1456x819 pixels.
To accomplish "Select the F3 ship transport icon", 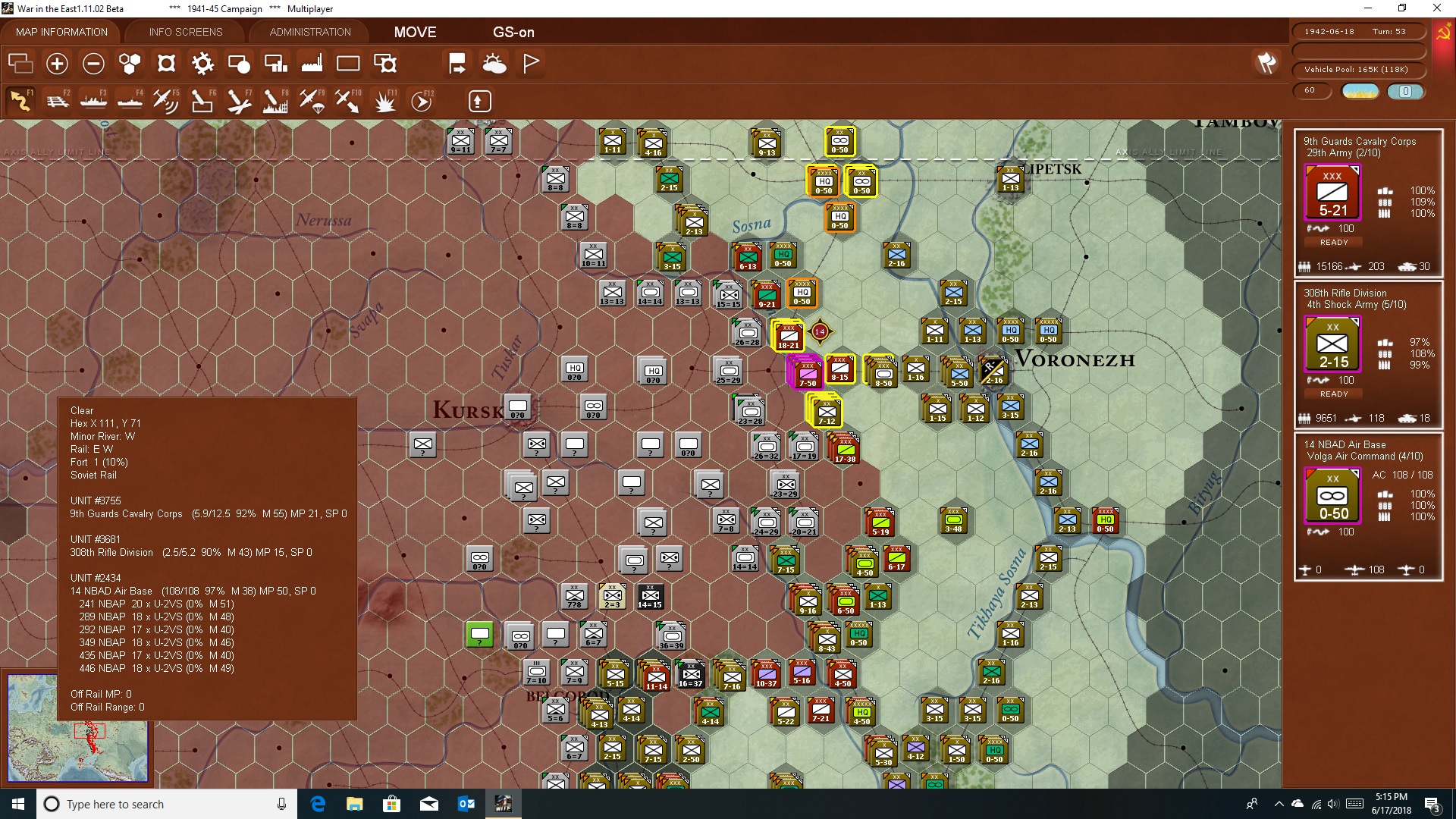I will click(x=93, y=100).
